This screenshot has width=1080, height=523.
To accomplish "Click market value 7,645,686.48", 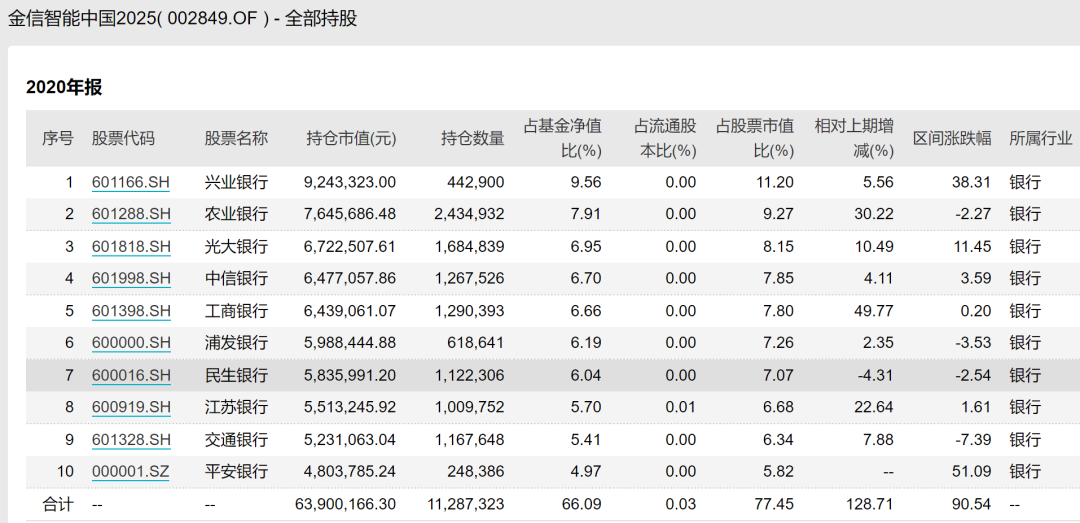I will tap(350, 214).
